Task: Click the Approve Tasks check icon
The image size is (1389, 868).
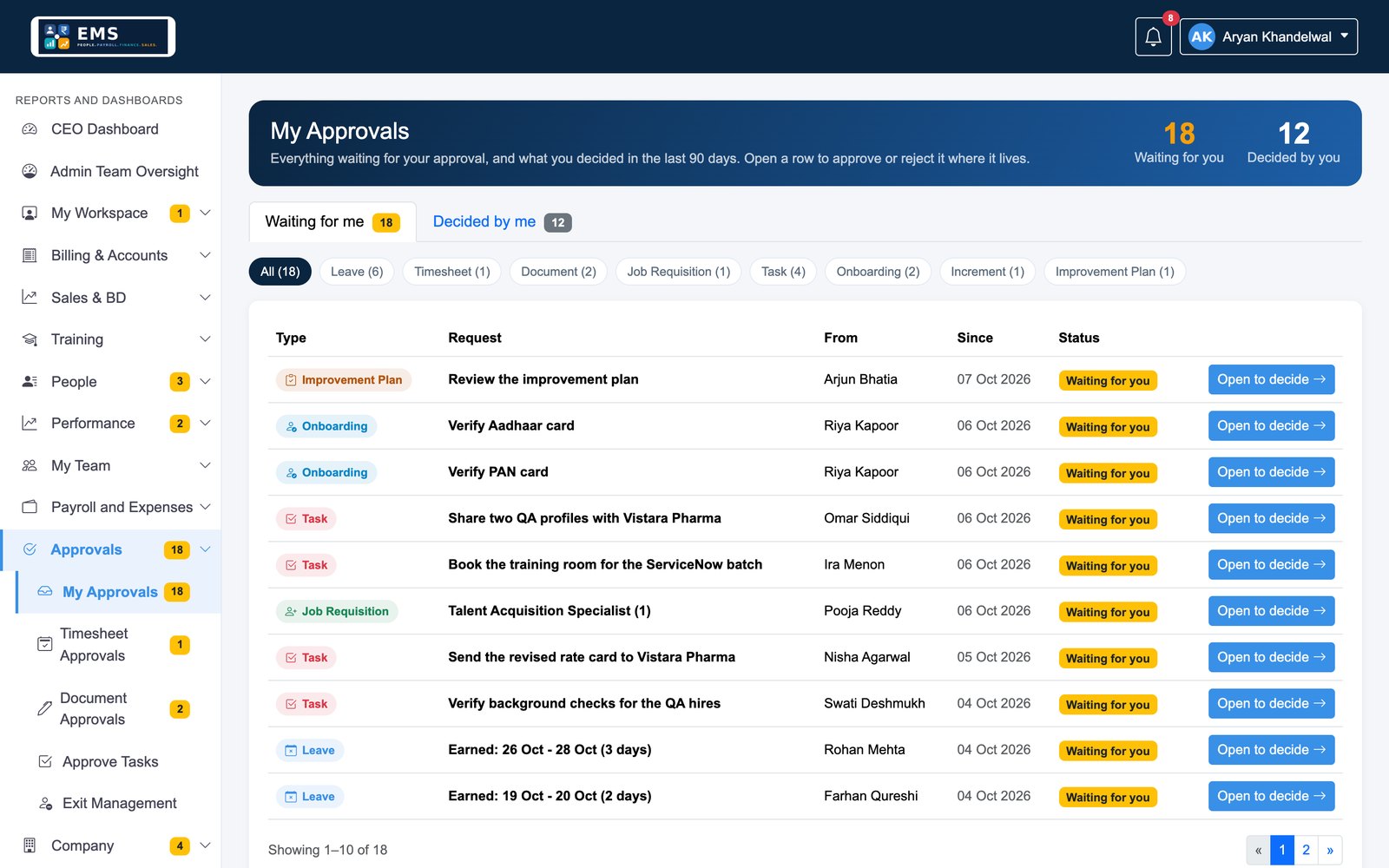Action: click(x=45, y=761)
